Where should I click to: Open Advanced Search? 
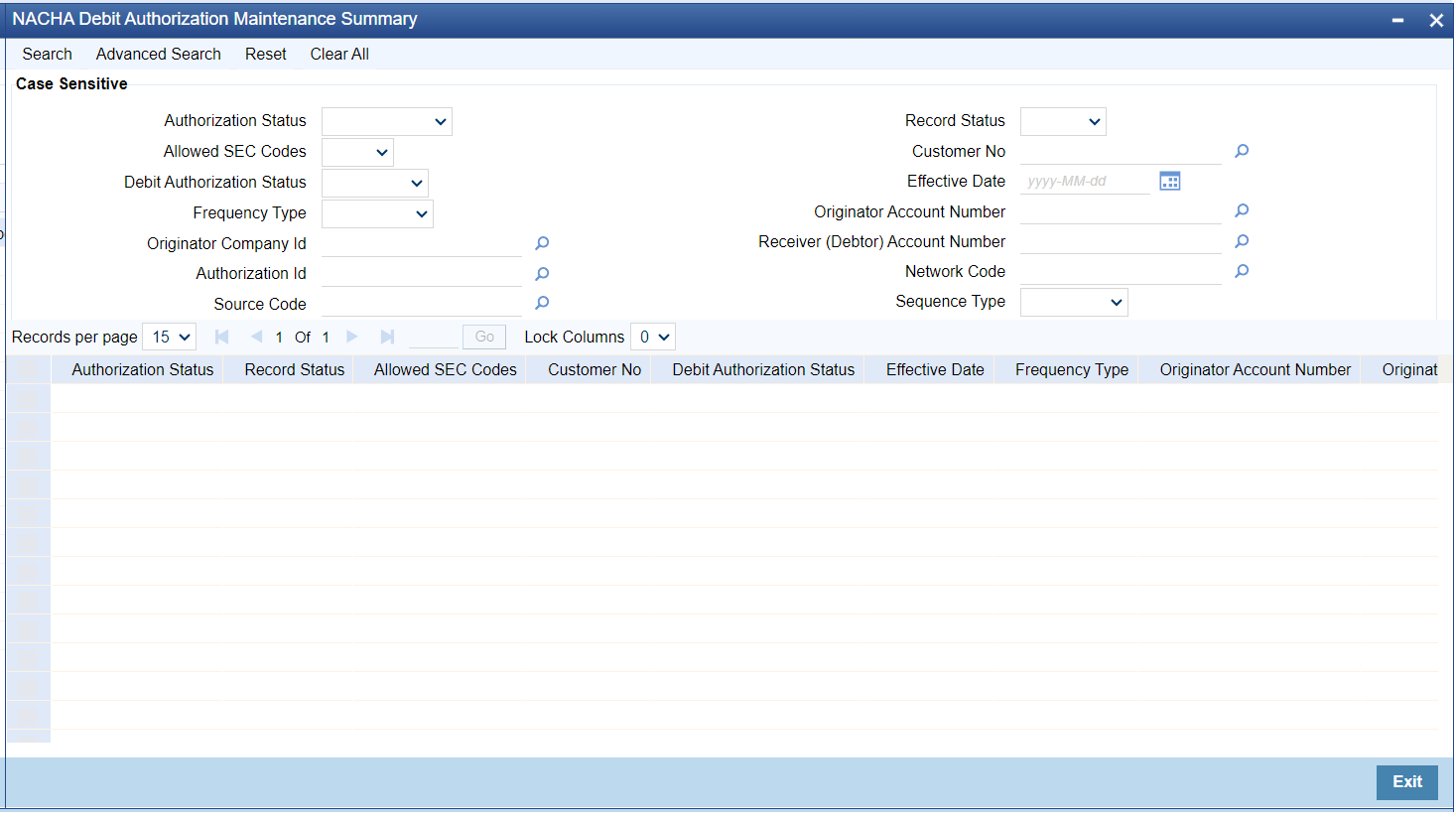(159, 54)
